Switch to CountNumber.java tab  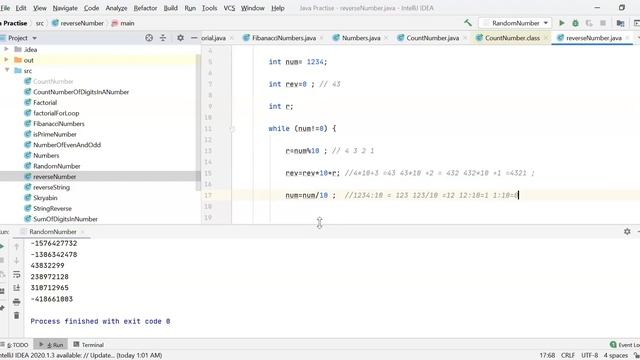pyautogui.click(x=432, y=38)
